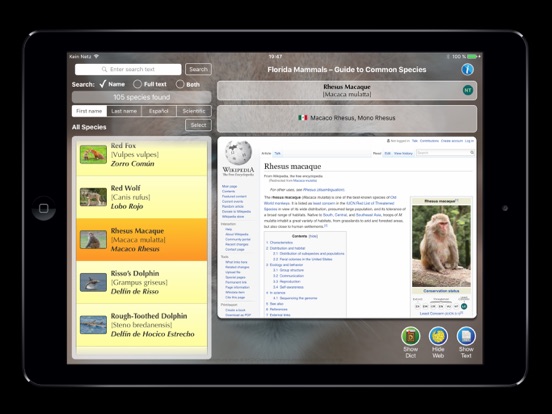Switch to First name sorting tab
Screen dimensions: 552x414
tap(89, 111)
